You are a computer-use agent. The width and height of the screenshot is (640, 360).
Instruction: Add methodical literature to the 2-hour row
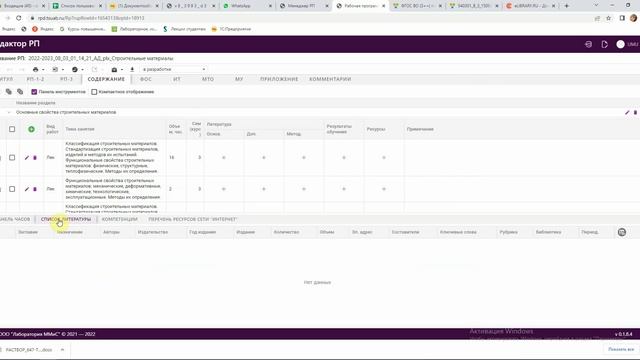tap(304, 189)
